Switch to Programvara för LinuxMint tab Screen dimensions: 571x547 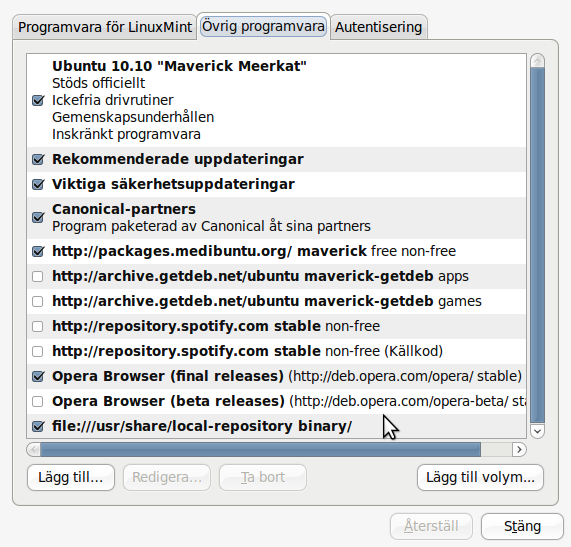(x=105, y=27)
